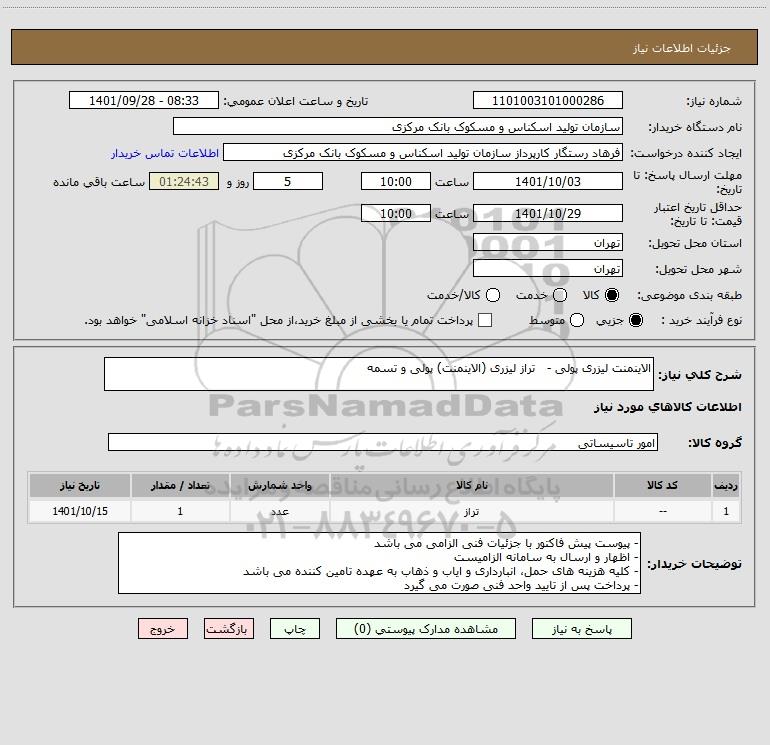Image resolution: width=770 pixels, height=745 pixels.
Task: Click the general description text area
Action: (x=379, y=374)
